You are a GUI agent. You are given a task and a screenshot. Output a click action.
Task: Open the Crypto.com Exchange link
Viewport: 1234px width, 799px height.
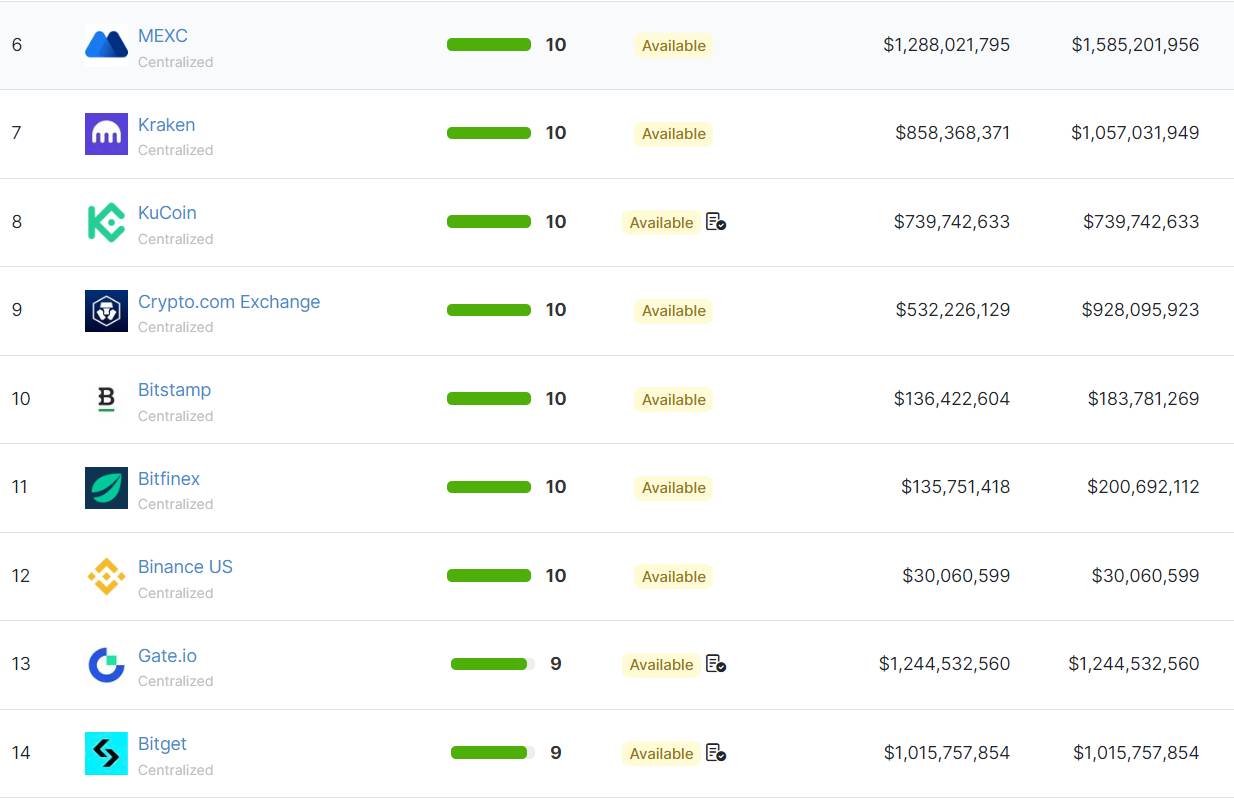pos(229,302)
